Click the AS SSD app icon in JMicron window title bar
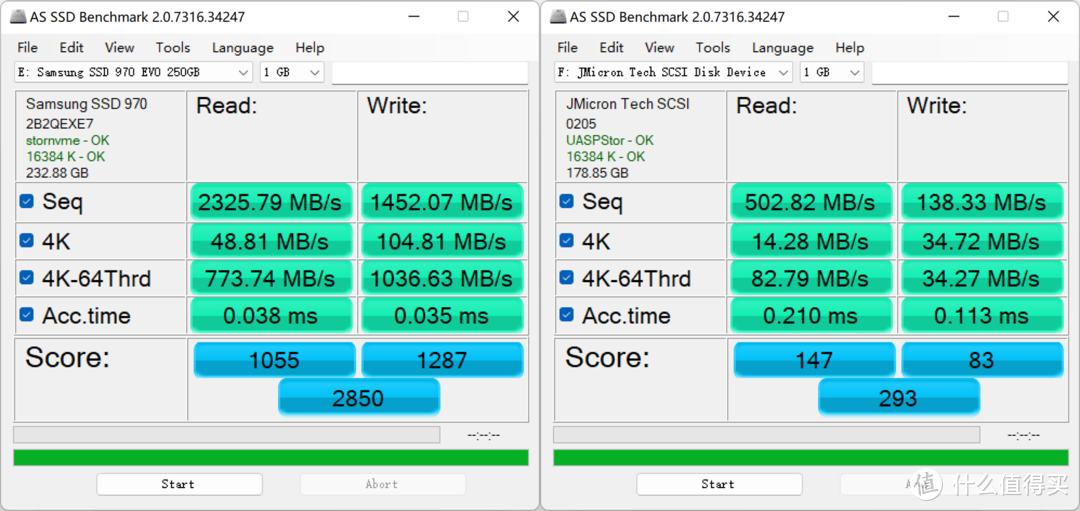Viewport: 1080px width, 511px height. tap(556, 17)
